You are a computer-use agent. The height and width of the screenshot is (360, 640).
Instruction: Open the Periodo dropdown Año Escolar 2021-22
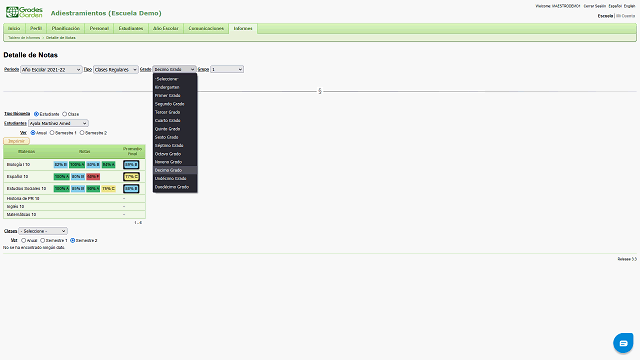(x=51, y=69)
